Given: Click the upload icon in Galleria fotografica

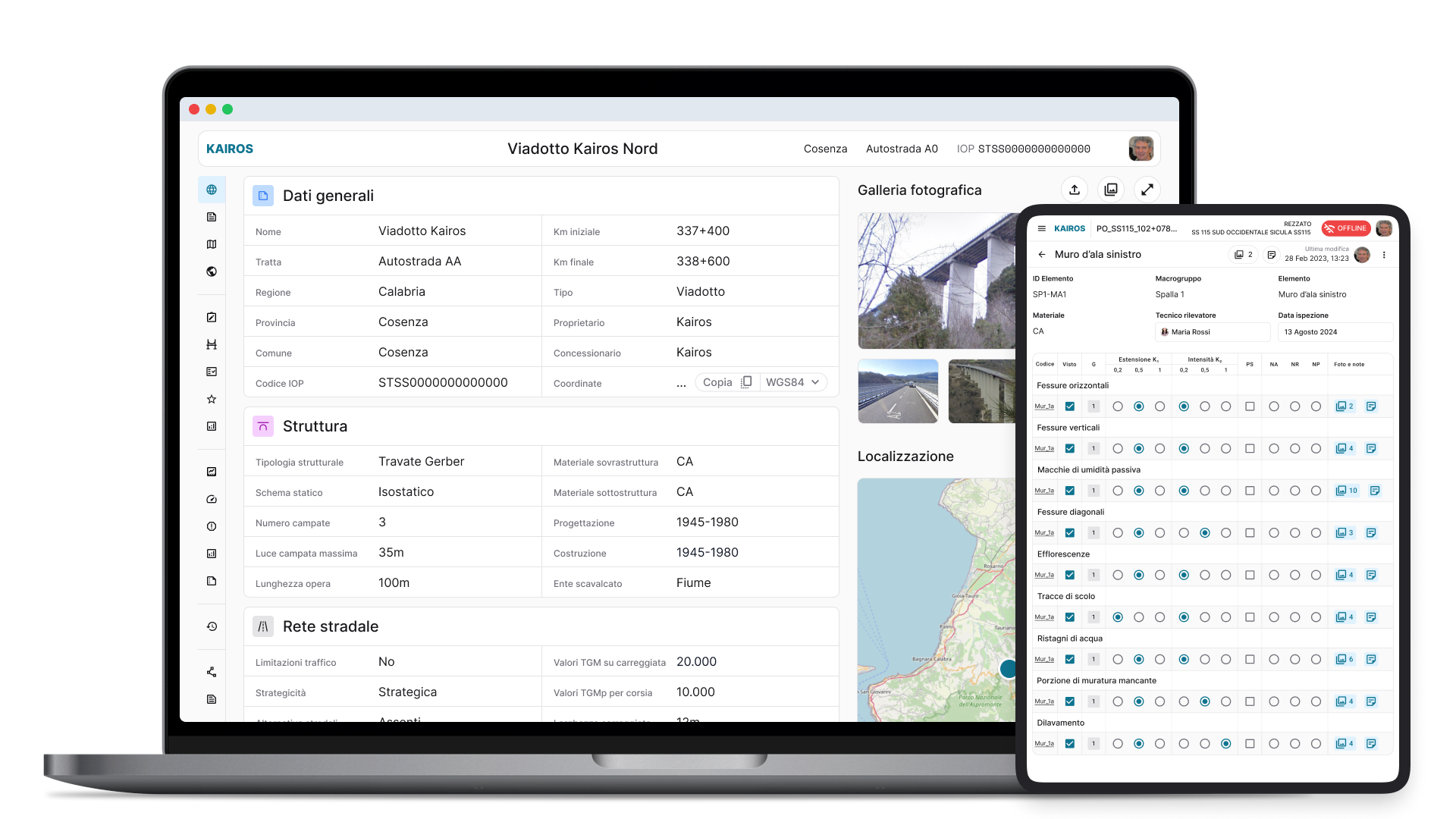Looking at the screenshot, I should tap(1074, 190).
